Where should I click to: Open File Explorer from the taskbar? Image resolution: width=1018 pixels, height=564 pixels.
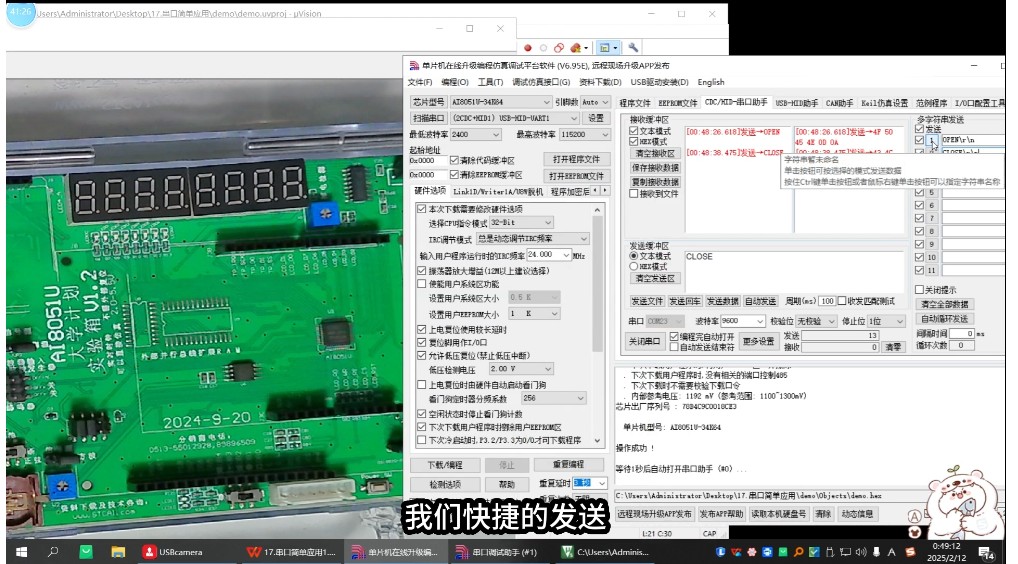118,552
